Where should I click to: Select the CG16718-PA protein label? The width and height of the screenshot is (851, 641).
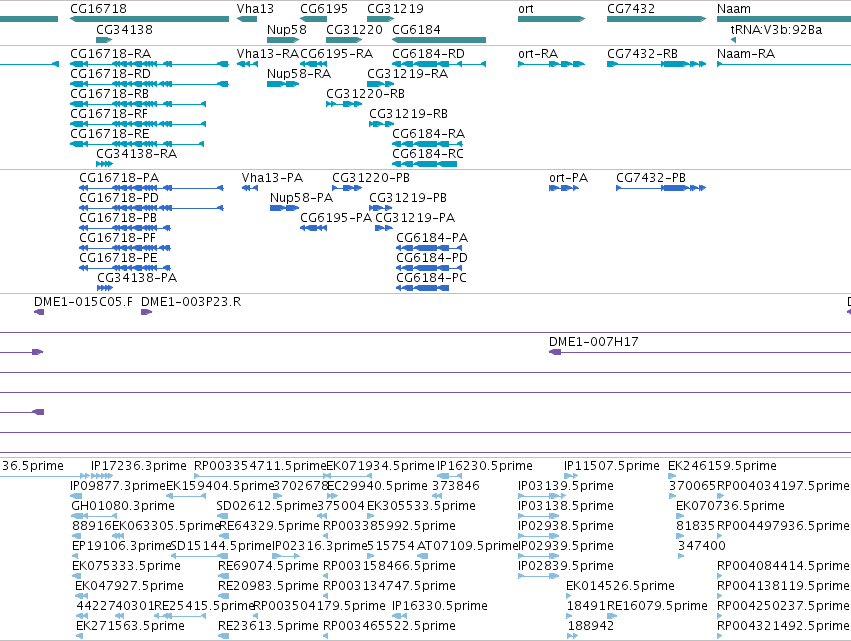119,177
